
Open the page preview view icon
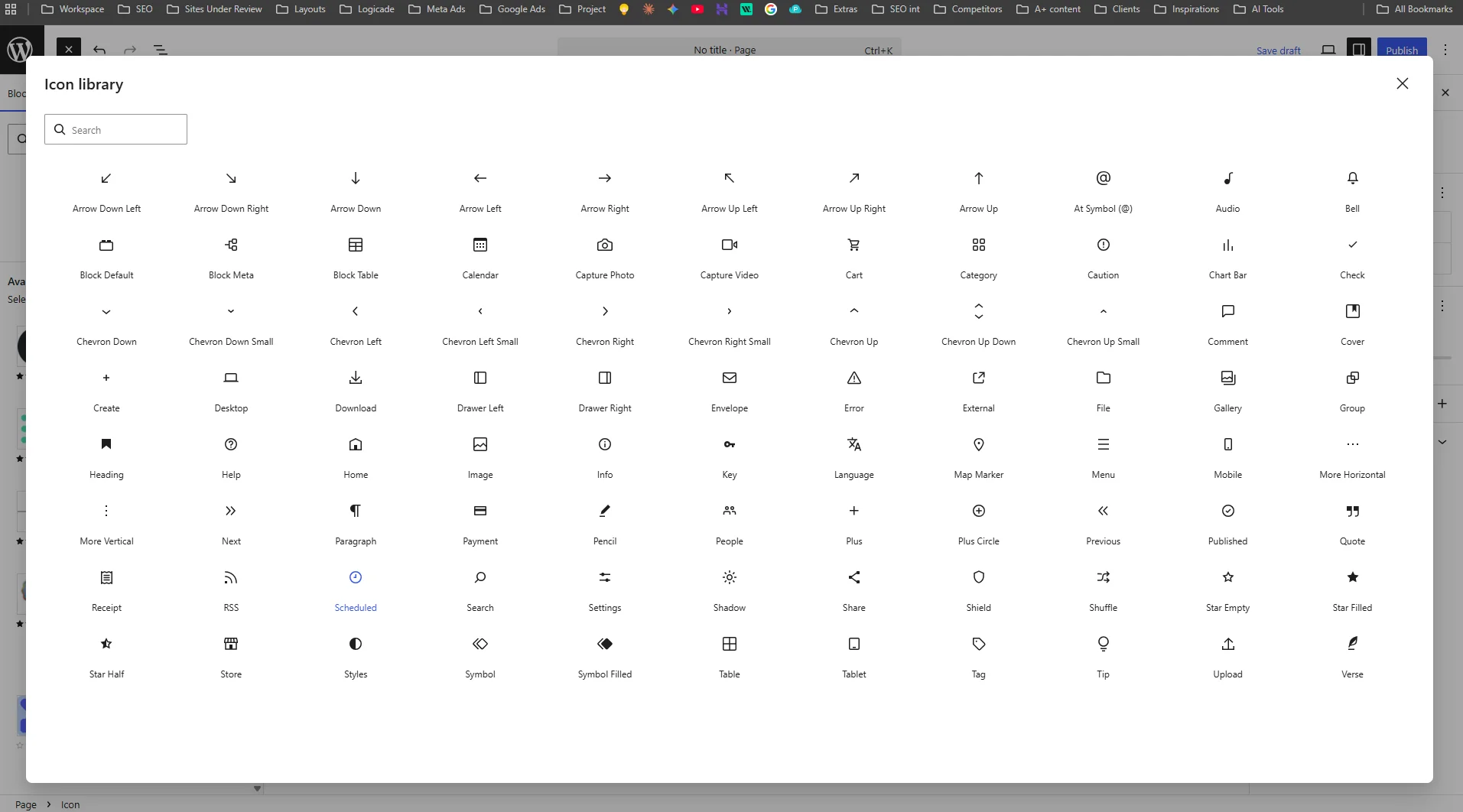point(1328,50)
